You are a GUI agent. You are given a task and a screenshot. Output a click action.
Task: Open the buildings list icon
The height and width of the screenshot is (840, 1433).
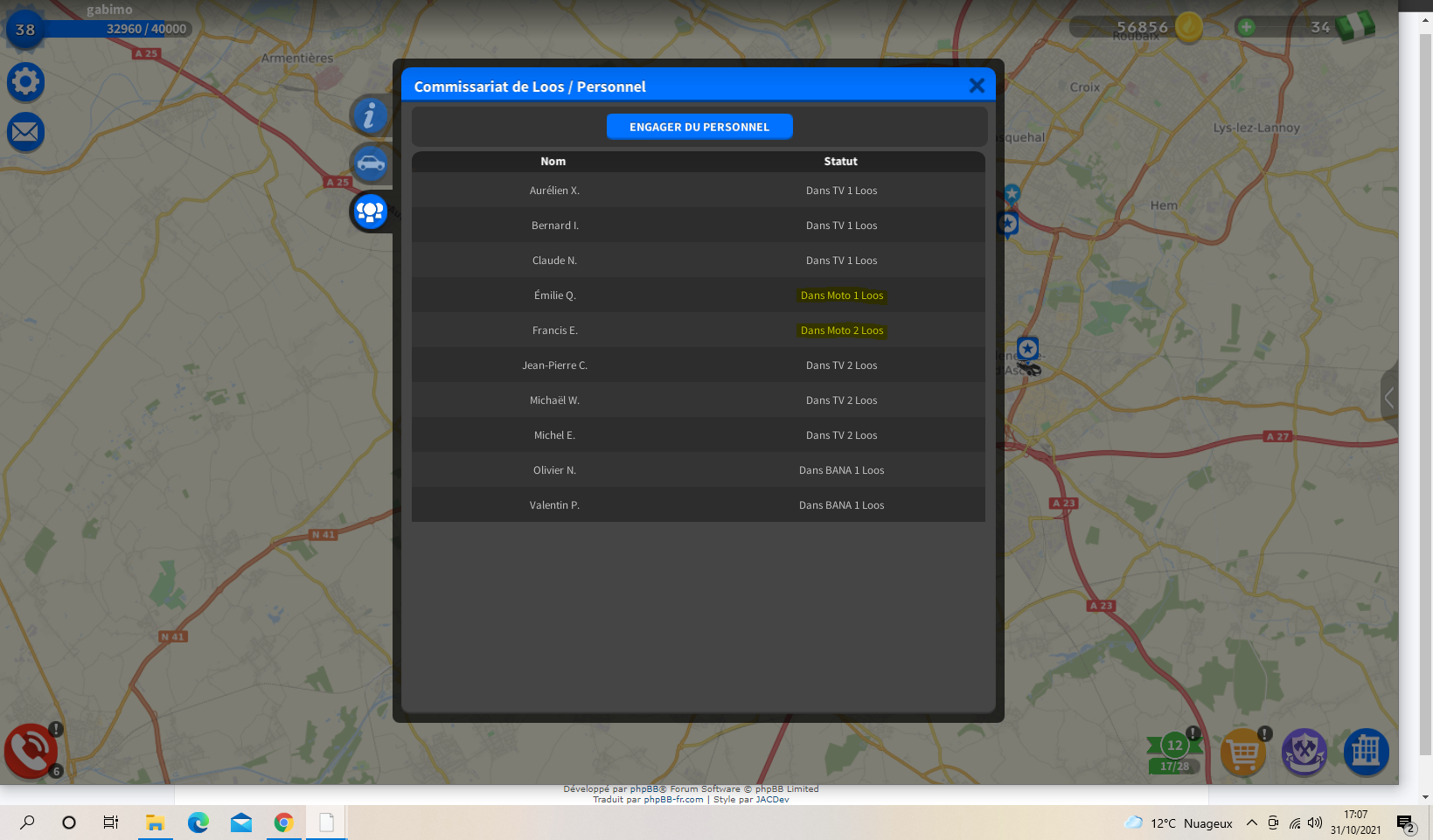(x=1365, y=752)
